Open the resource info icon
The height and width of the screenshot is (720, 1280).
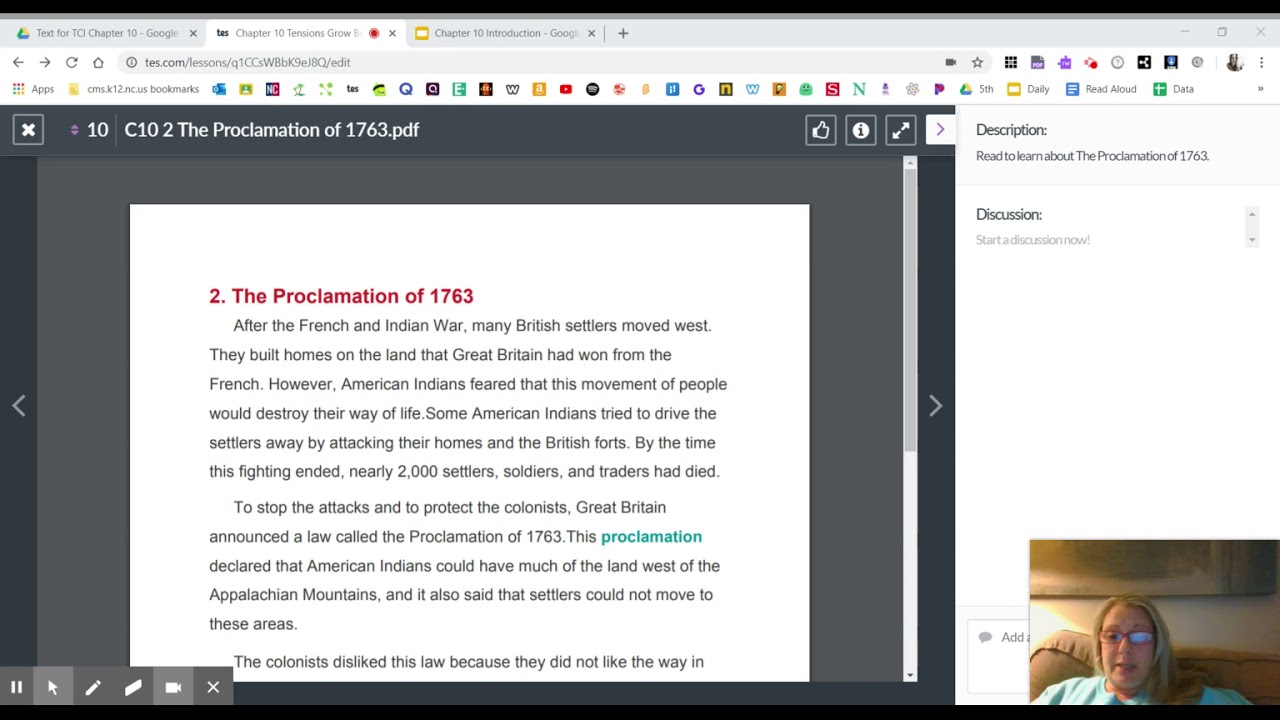(x=861, y=130)
